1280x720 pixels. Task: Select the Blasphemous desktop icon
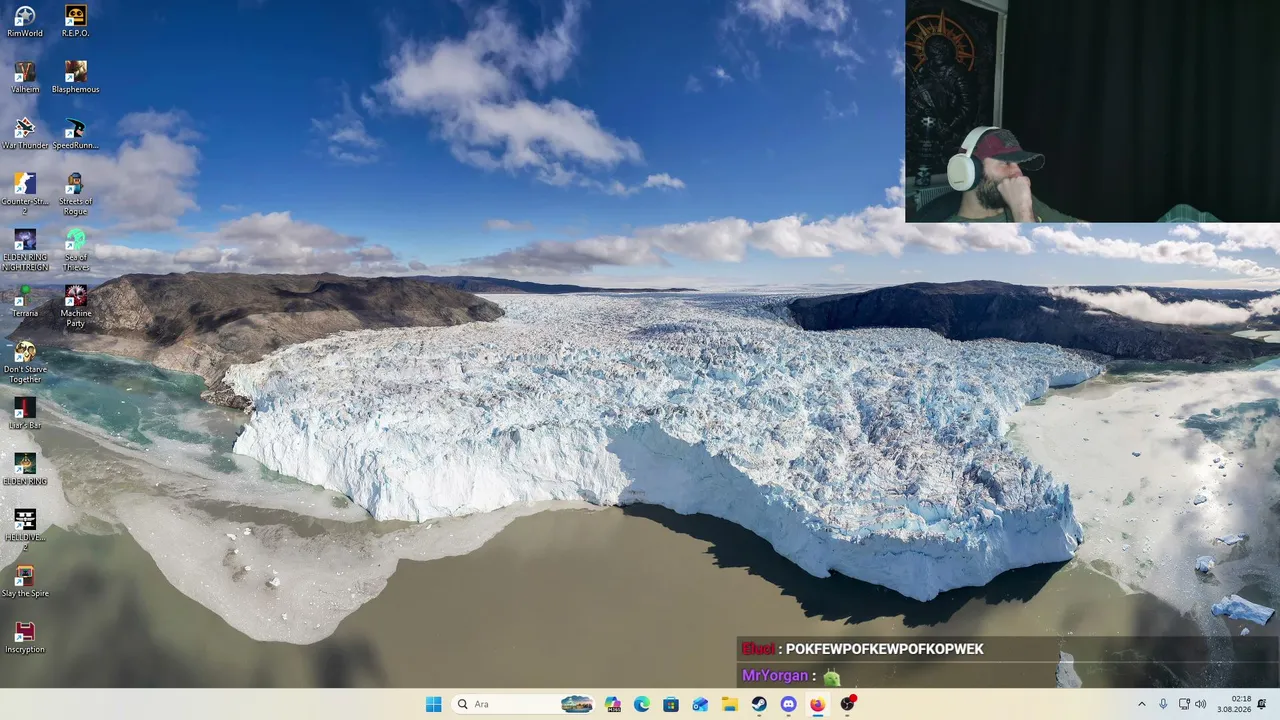click(75, 77)
